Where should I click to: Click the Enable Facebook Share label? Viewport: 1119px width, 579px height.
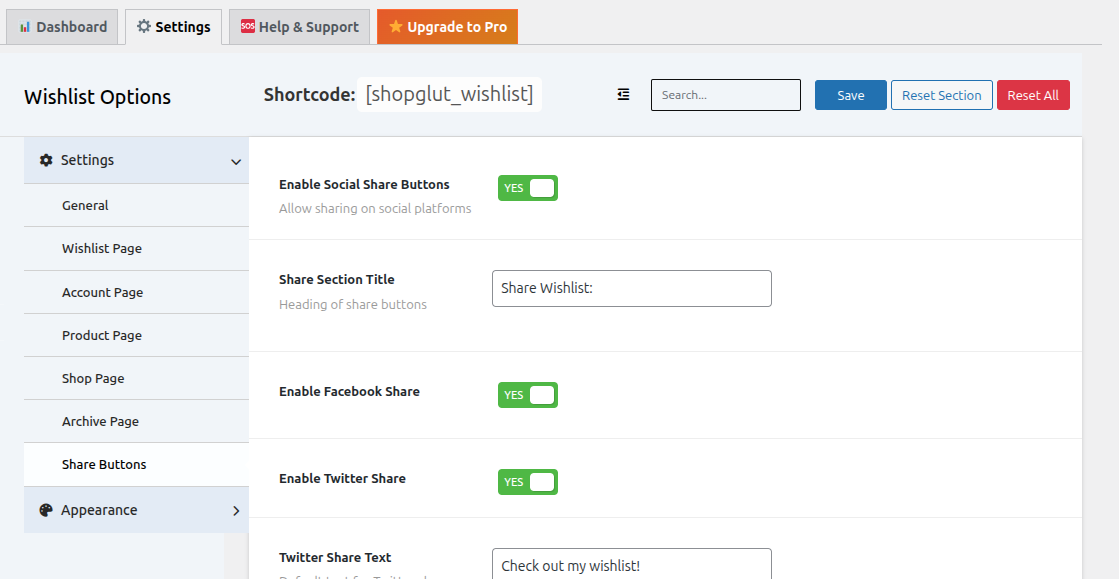(x=349, y=391)
